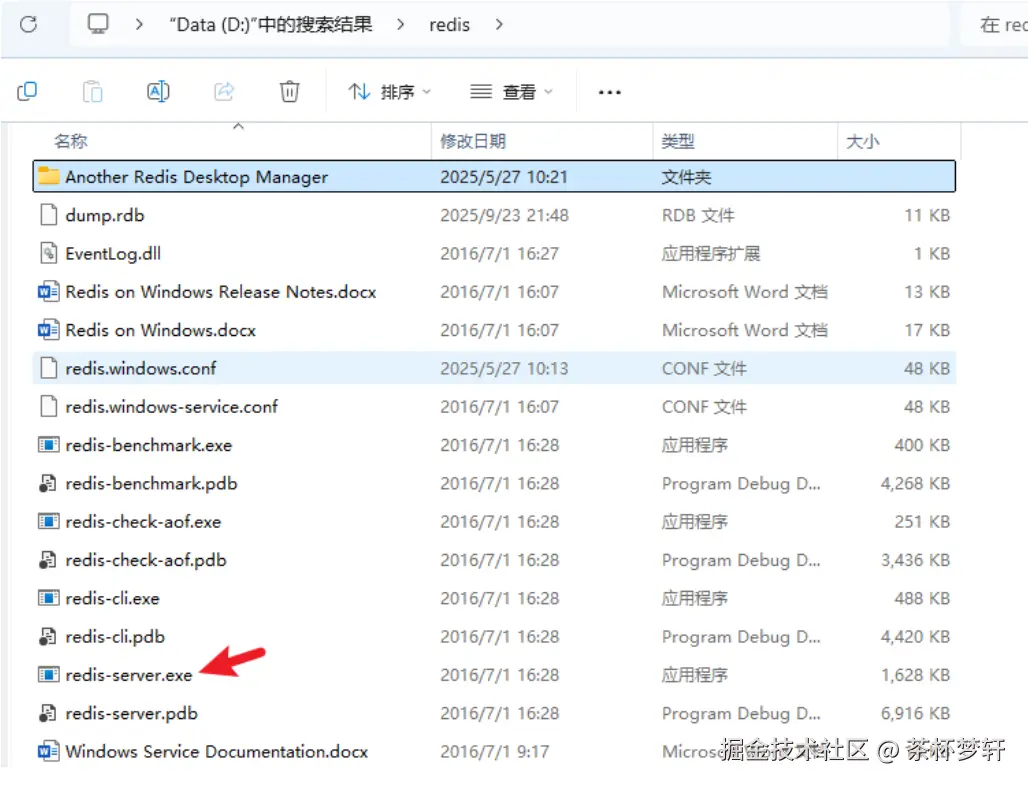Image resolution: width=1028 pixels, height=786 pixels.
Task: Click "6,916 KB" size of redis-server.pdb
Action: 915,714
